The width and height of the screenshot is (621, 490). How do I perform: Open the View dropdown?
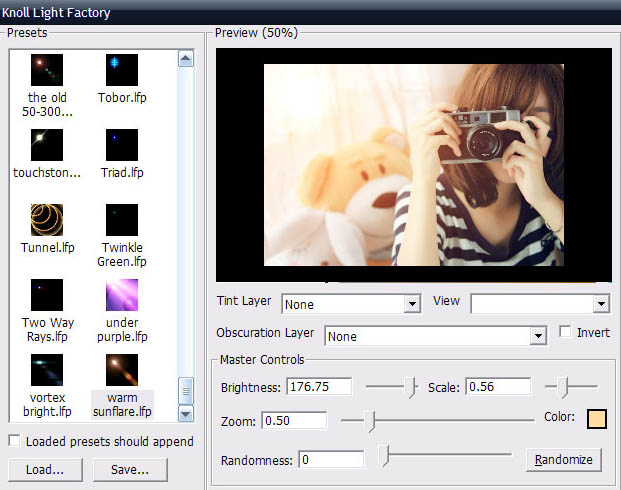[540, 304]
